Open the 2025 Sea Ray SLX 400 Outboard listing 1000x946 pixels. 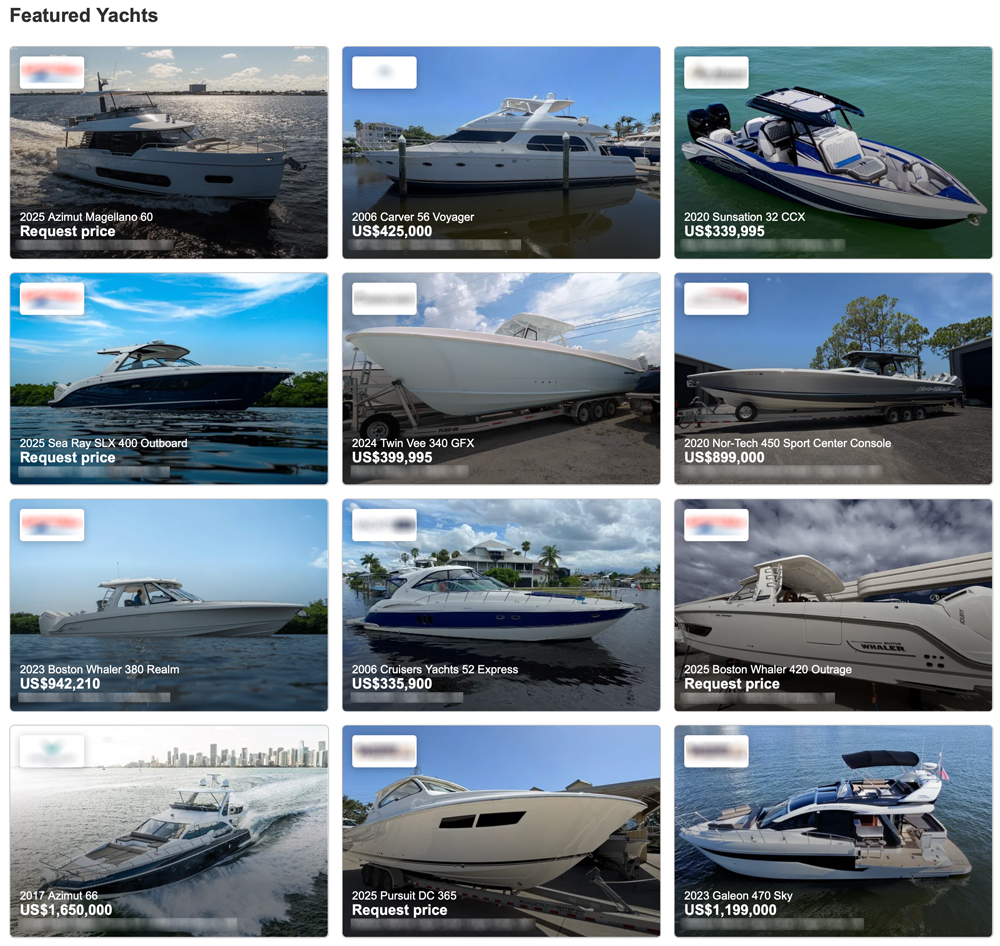(169, 378)
